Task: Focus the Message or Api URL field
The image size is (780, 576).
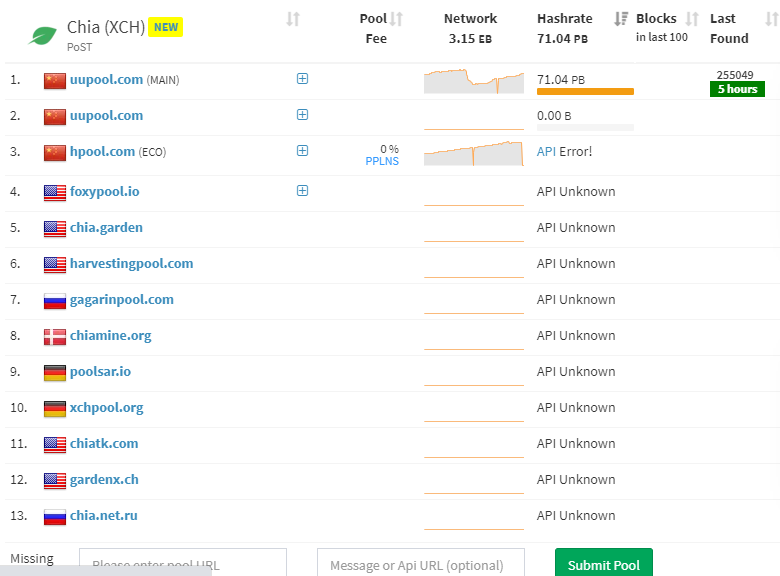Action: 421,563
